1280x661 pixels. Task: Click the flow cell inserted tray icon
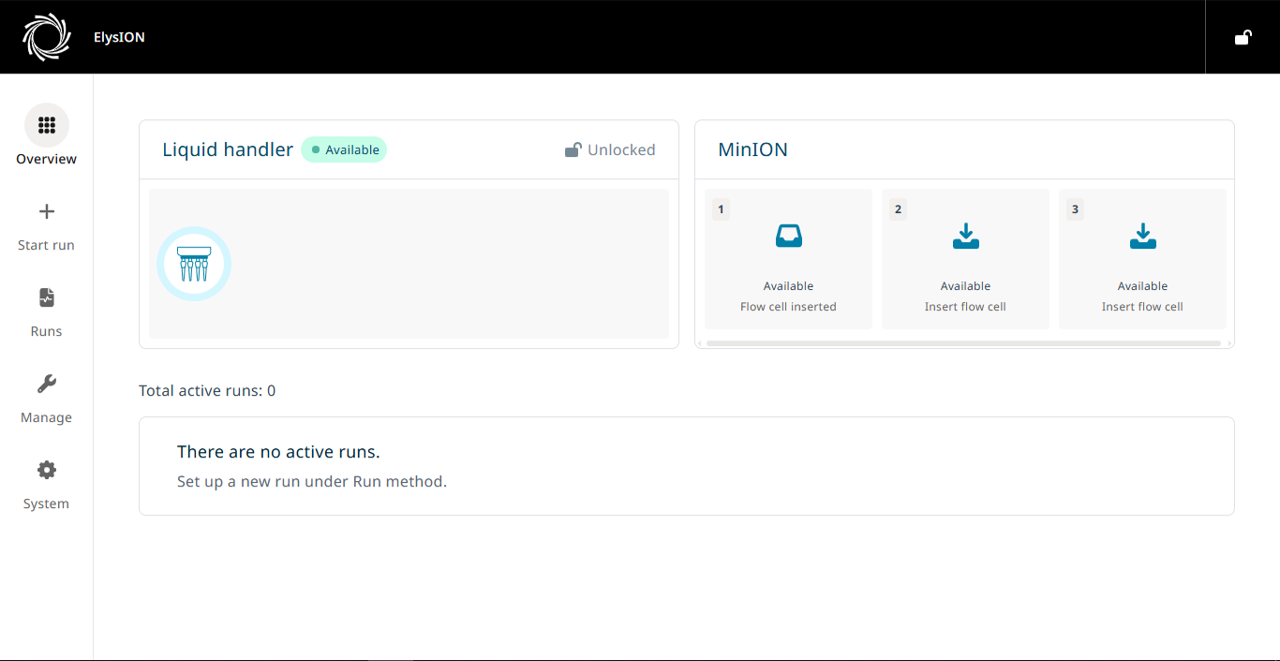tap(788, 236)
